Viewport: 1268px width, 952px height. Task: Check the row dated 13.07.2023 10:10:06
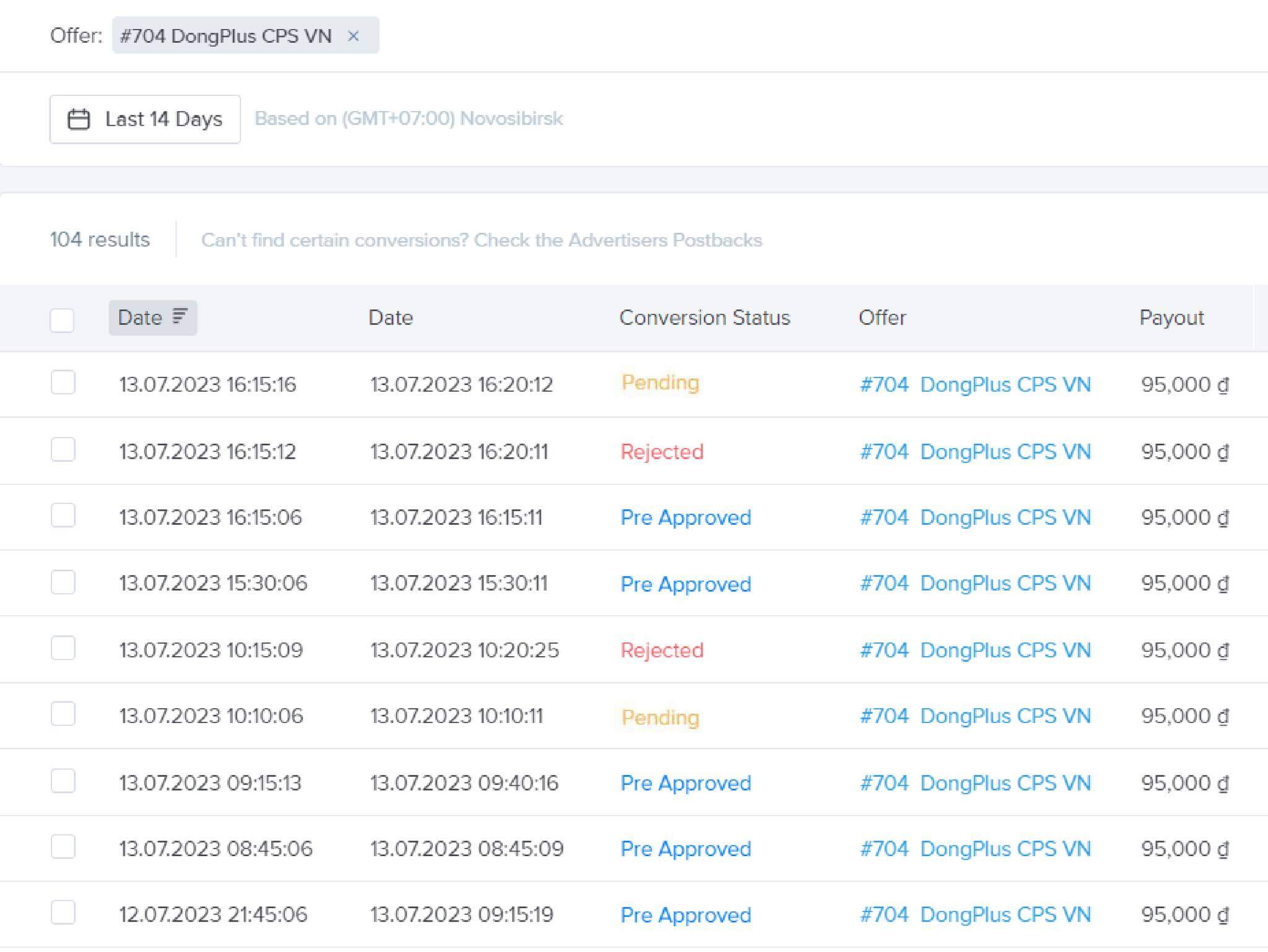(x=63, y=714)
